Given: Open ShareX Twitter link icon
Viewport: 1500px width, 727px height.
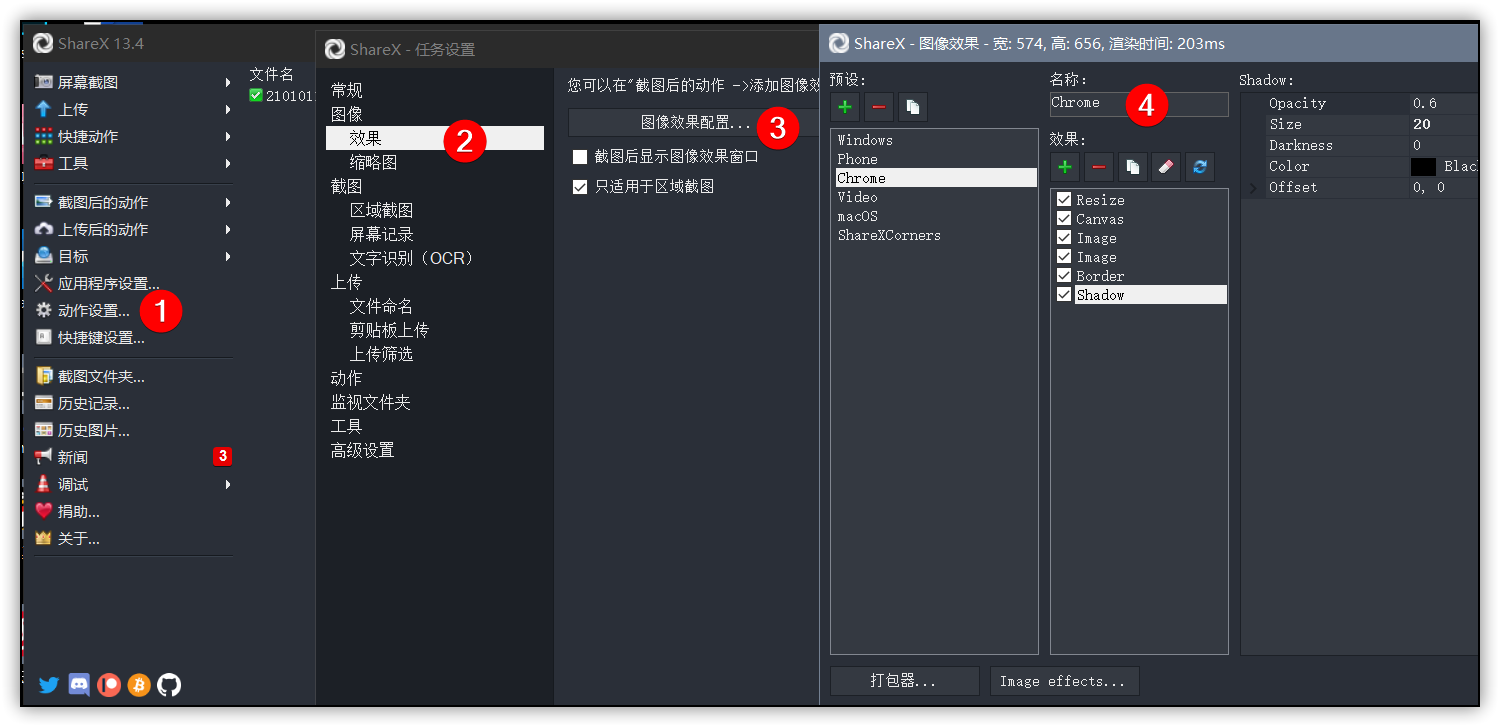Looking at the screenshot, I should (x=49, y=685).
